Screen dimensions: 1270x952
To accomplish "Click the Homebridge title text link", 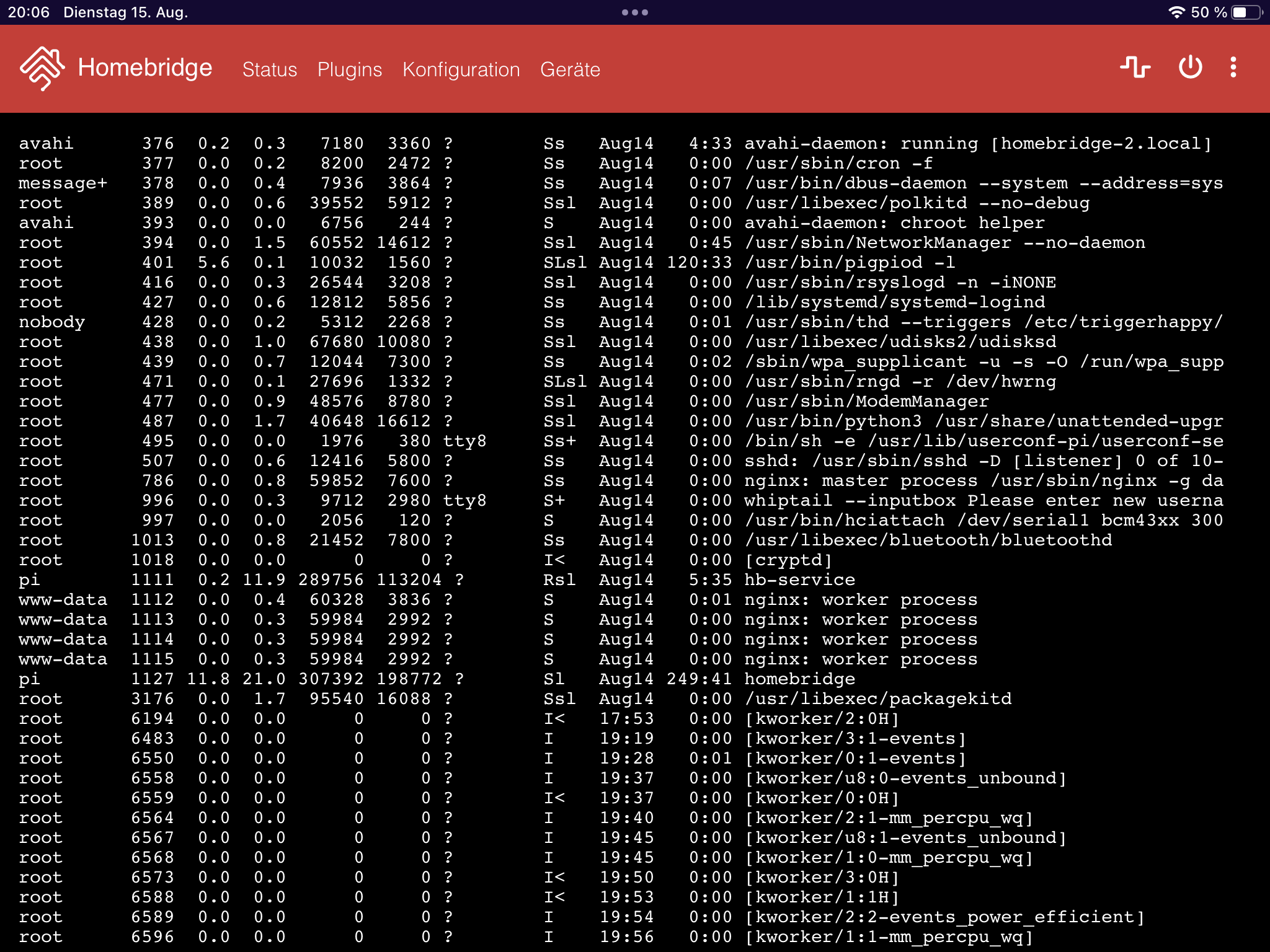I will [144, 68].
